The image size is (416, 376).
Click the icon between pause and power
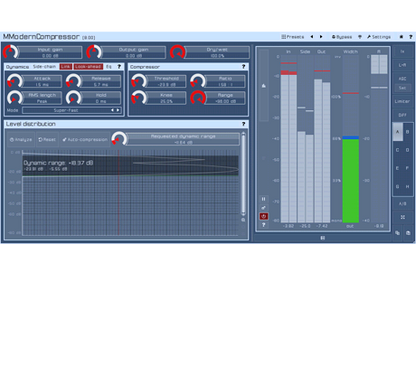point(264,208)
